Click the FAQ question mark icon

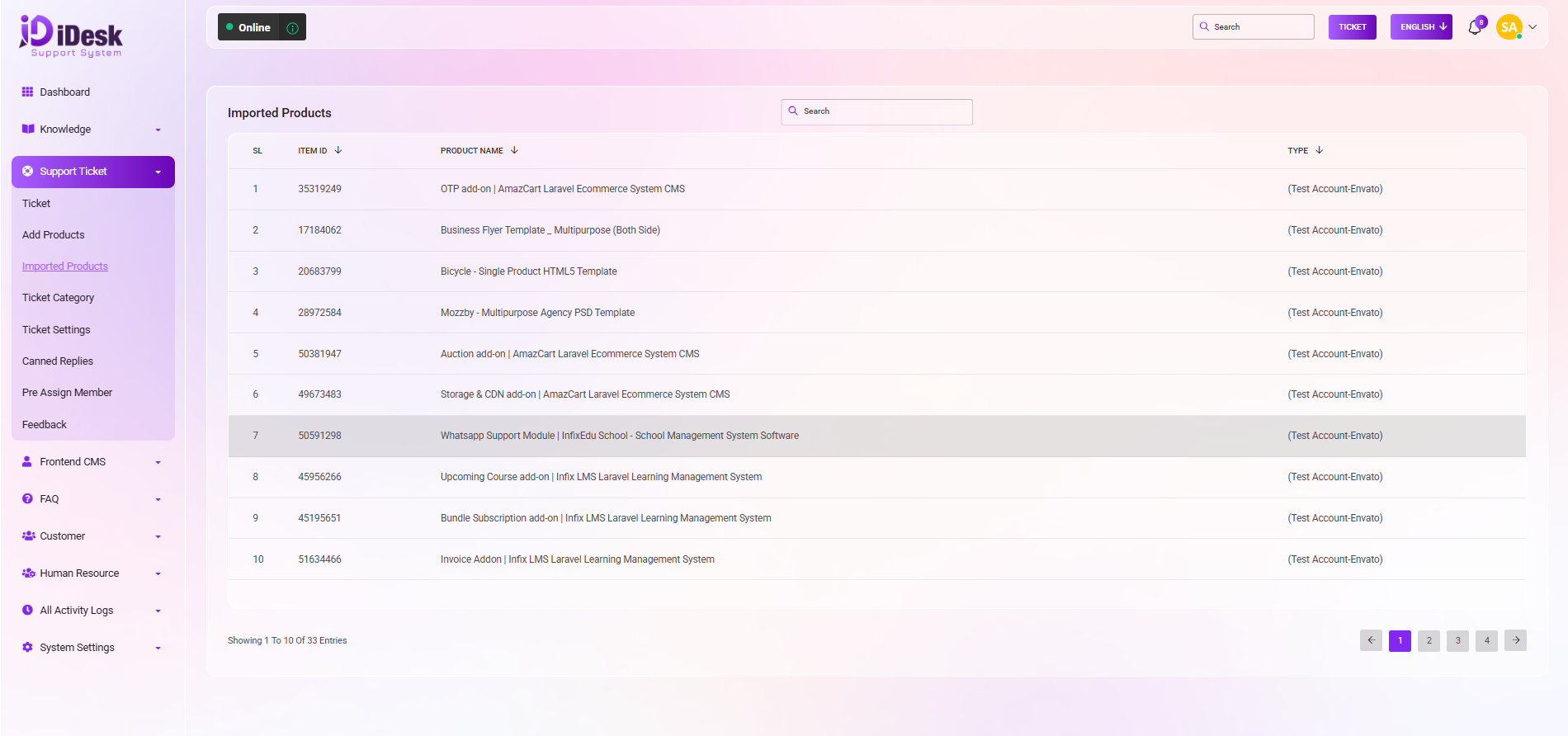tap(27, 499)
